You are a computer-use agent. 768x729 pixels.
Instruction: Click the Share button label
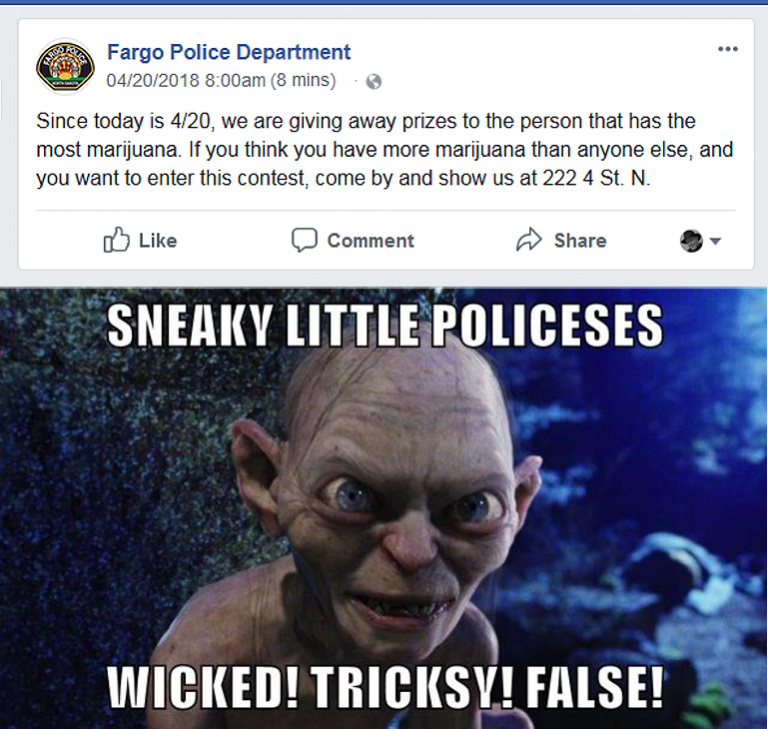tap(580, 241)
